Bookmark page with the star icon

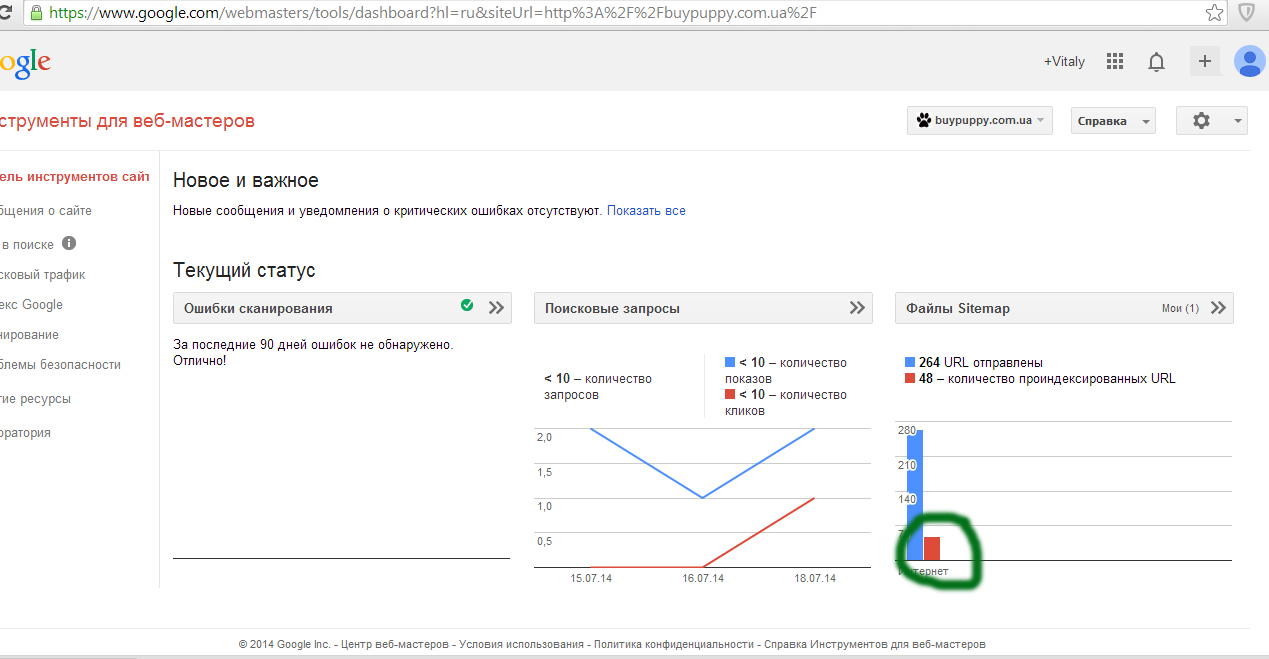(1214, 13)
